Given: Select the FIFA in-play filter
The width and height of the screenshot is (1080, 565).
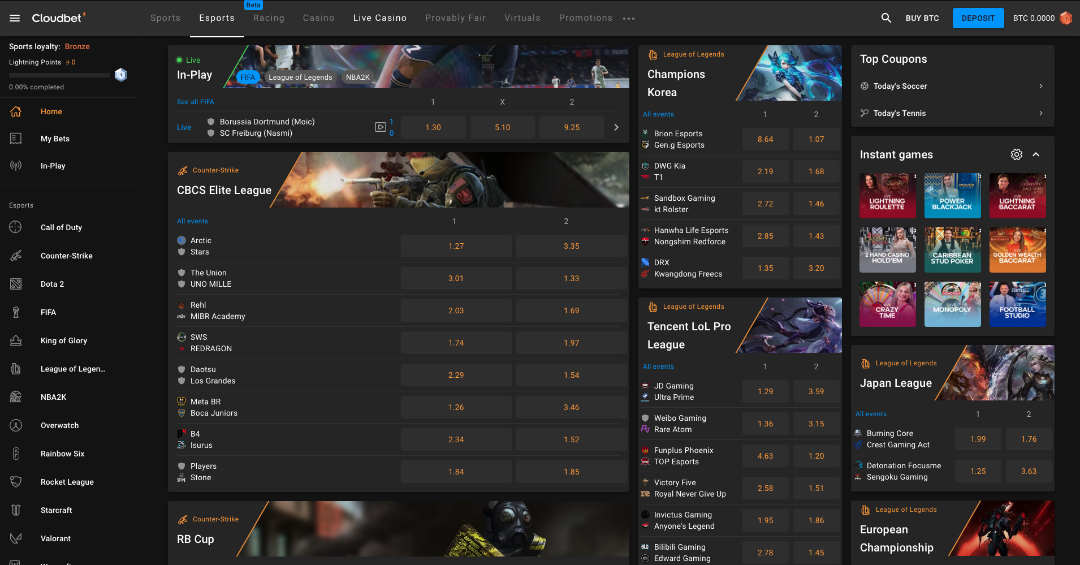Looking at the screenshot, I should (x=247, y=77).
